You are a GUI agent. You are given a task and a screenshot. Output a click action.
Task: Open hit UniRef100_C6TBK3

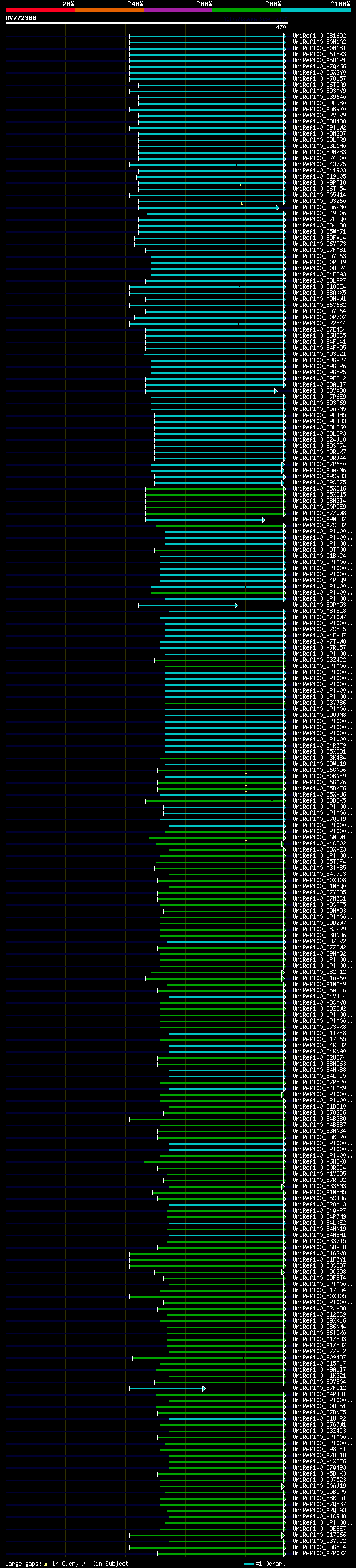[319, 54]
